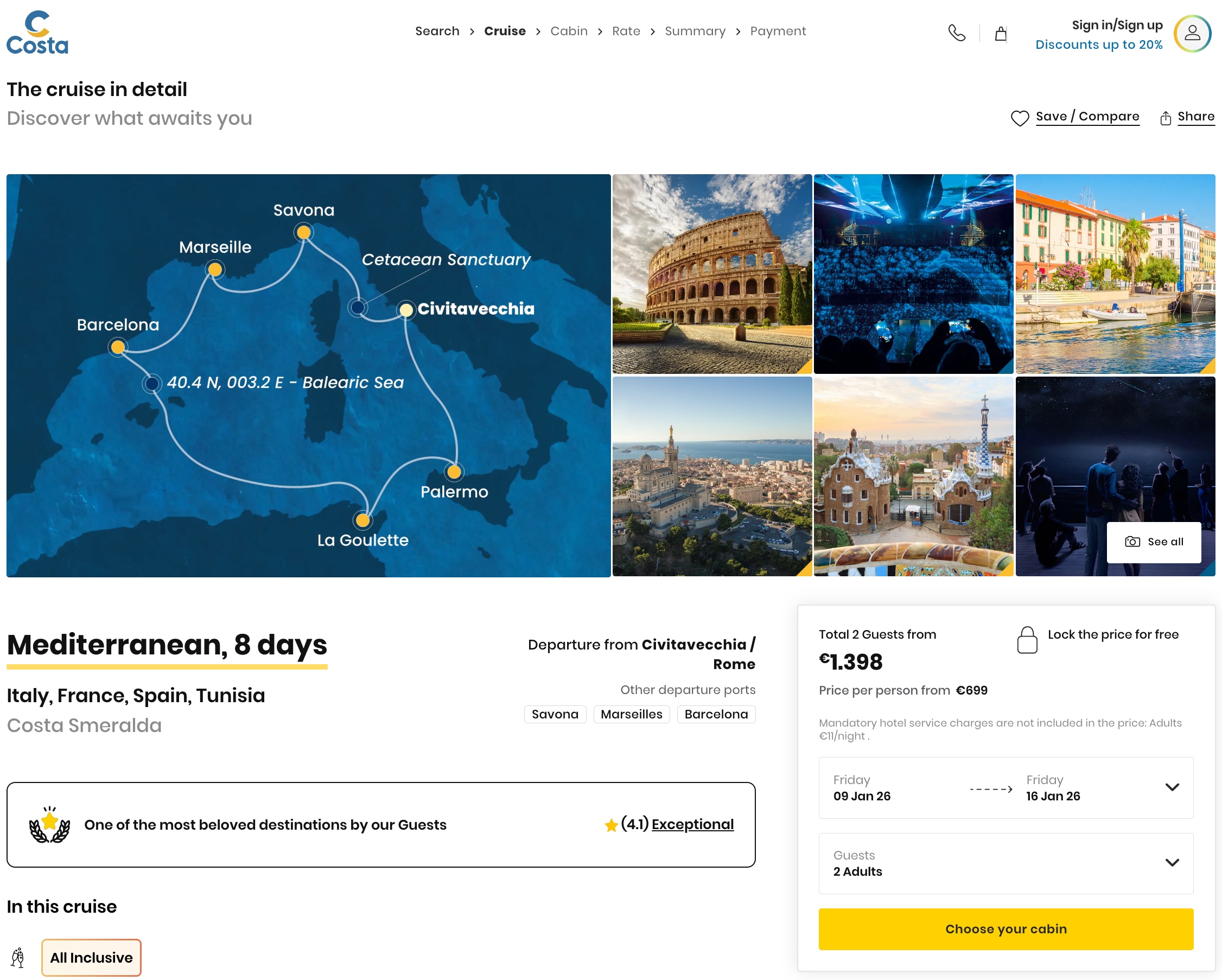Viewport: 1222px width, 980px height.
Task: Expand the cruise dates dropdown
Action: pos(1172,787)
